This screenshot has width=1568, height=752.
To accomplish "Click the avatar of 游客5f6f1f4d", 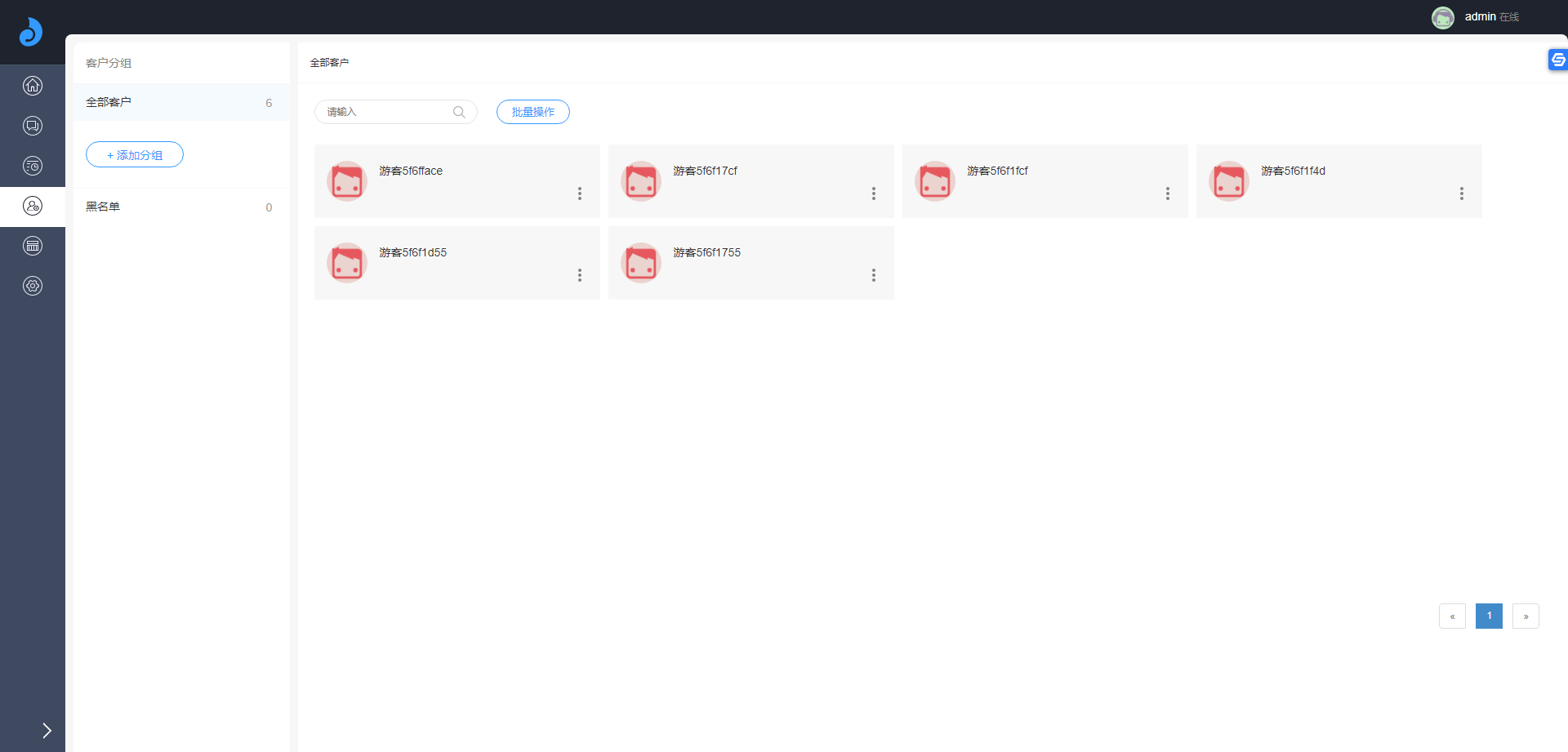I will pos(1228,181).
